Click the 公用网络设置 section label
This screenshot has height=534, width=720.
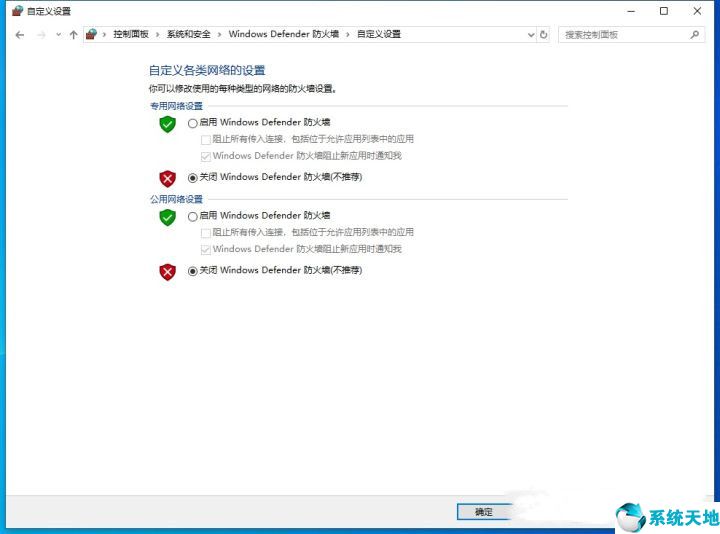click(x=176, y=199)
